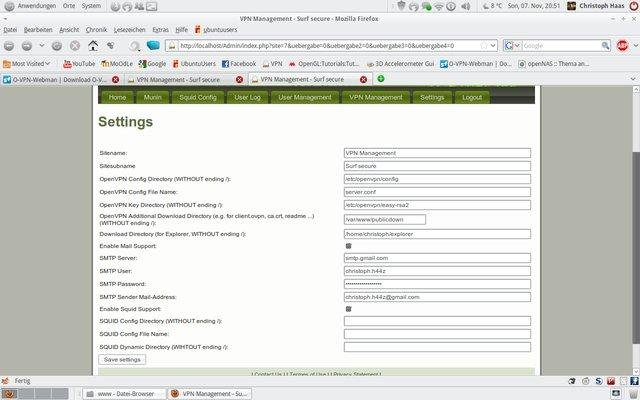The width and height of the screenshot is (640, 400).
Task: Open the User Management nav page
Action: click(305, 98)
